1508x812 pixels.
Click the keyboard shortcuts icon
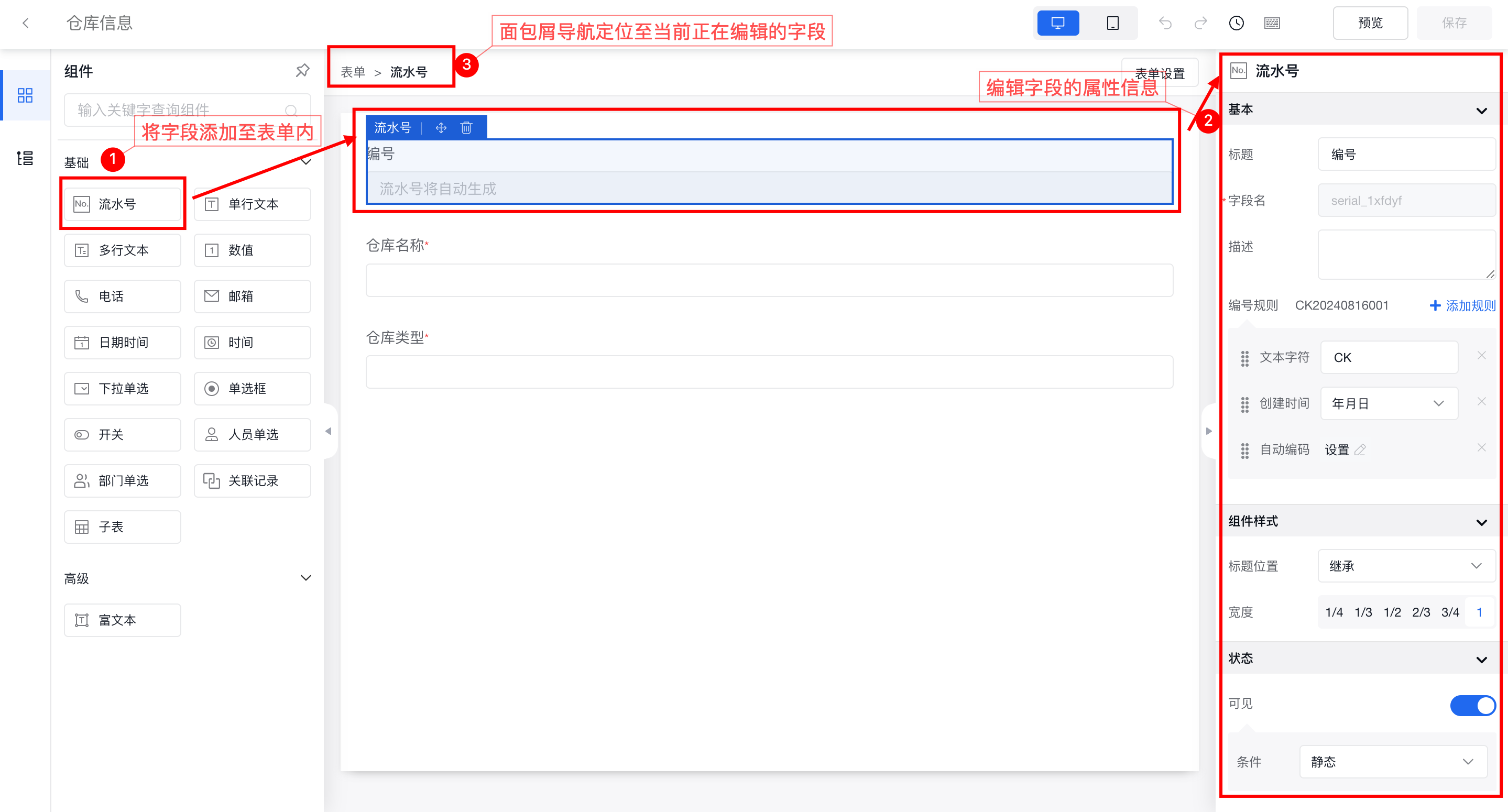point(1272,24)
